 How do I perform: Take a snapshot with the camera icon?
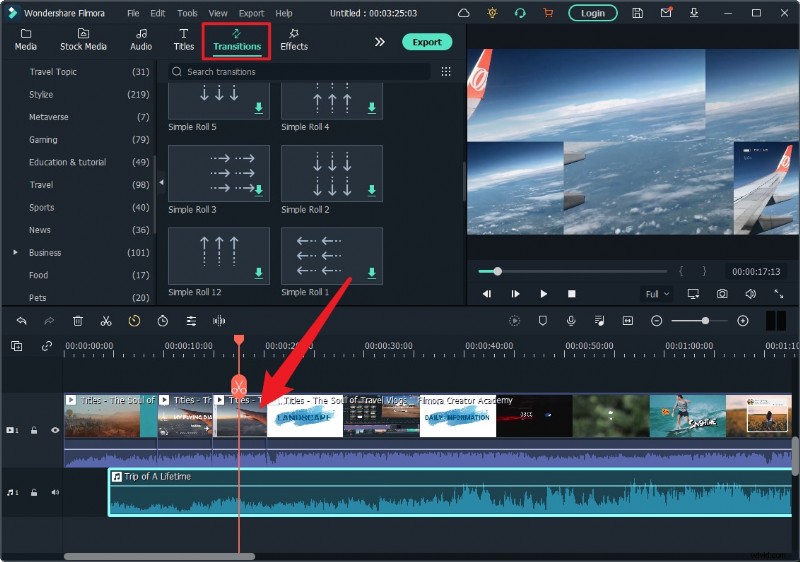pyautogui.click(x=722, y=294)
